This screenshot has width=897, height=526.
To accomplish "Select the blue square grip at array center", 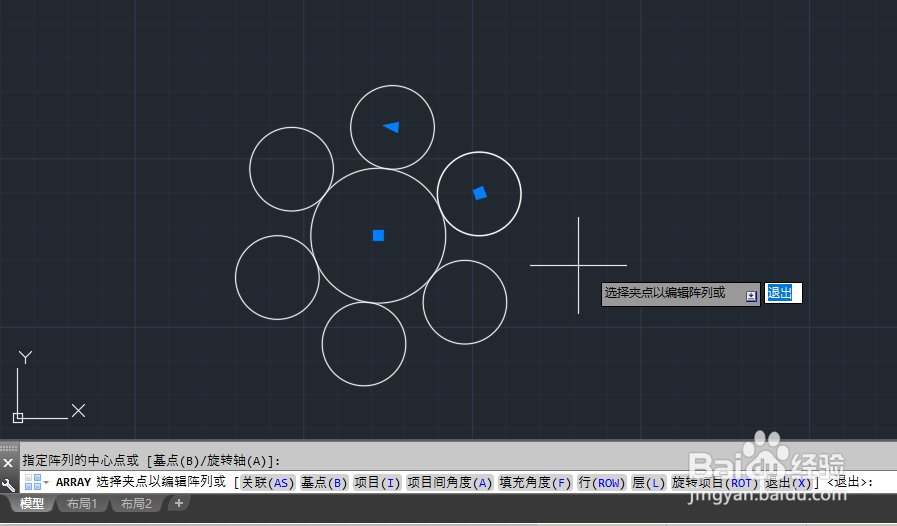I will point(378,235).
